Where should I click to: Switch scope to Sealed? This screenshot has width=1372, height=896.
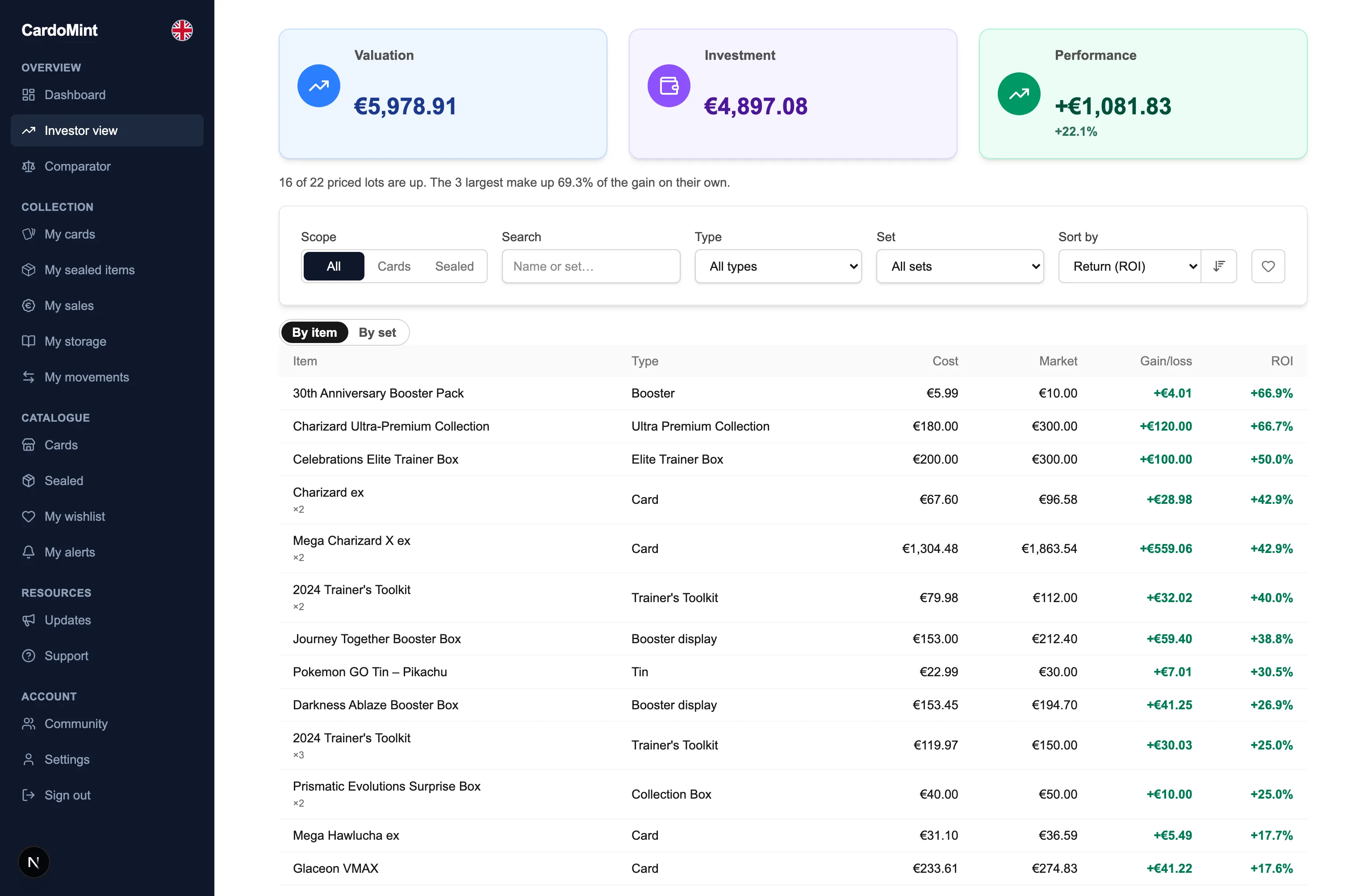tap(454, 266)
